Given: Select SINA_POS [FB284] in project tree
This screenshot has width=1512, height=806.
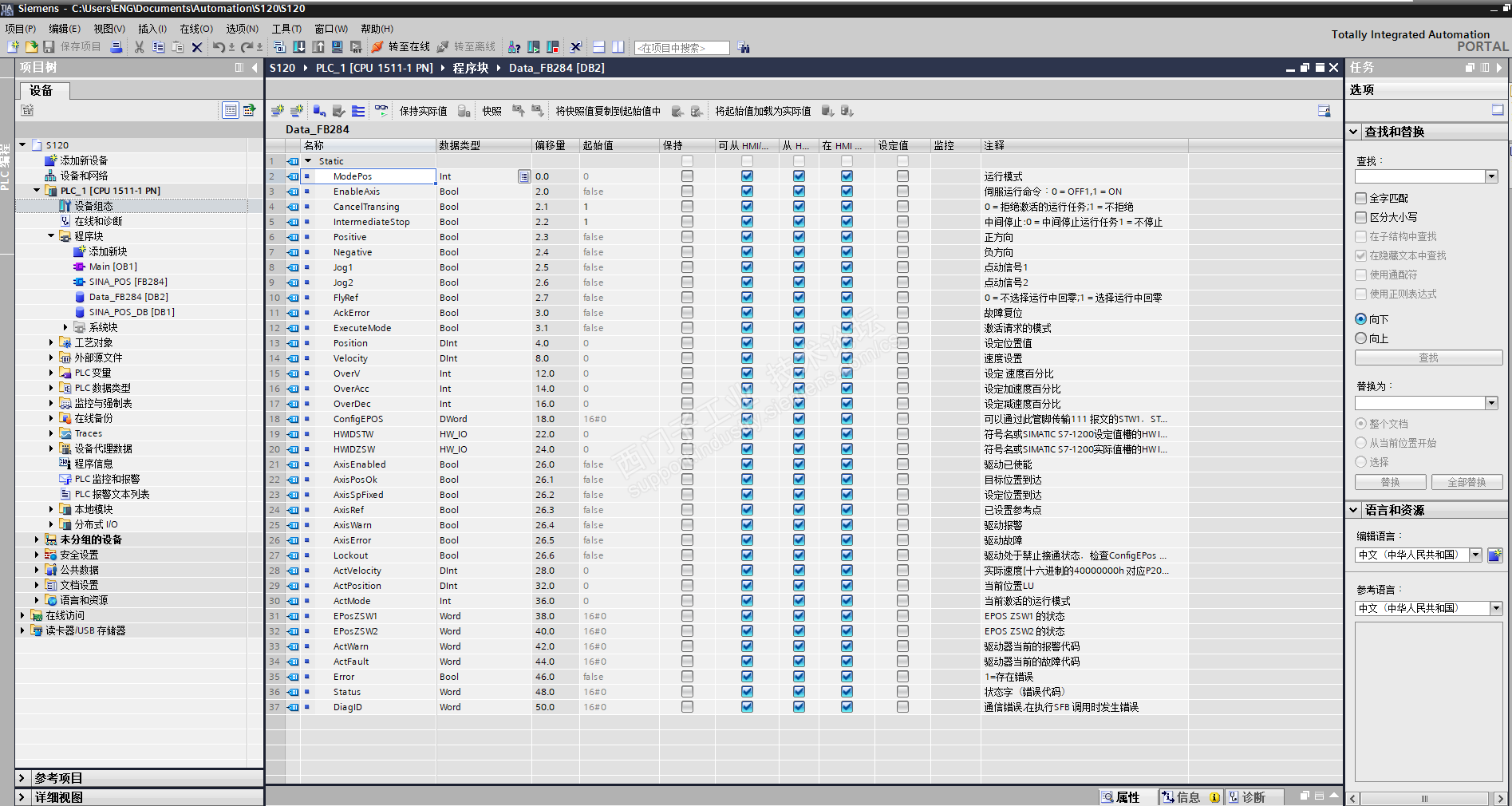Looking at the screenshot, I should coord(128,282).
